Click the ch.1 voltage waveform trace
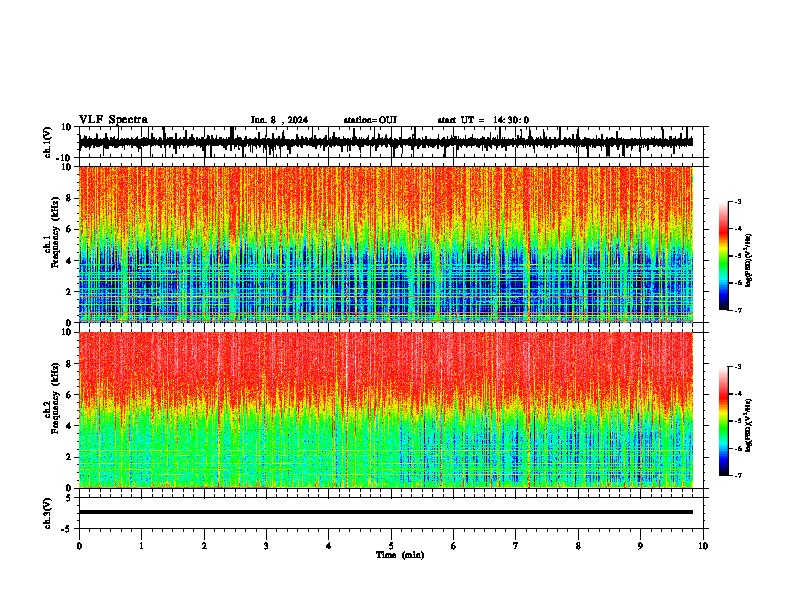This screenshot has height=612, width=792. 385,142
